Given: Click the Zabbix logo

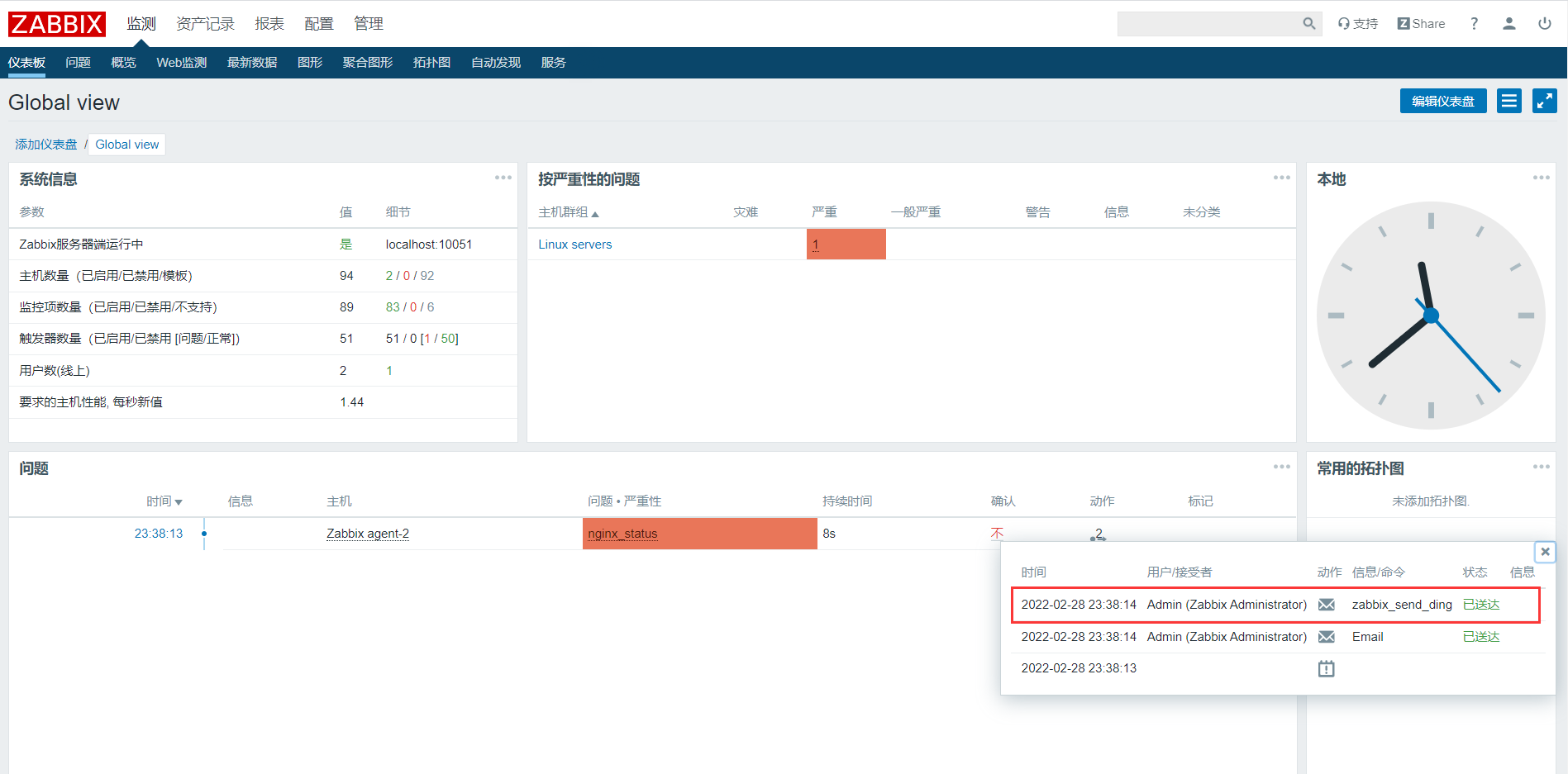Looking at the screenshot, I should click(57, 24).
